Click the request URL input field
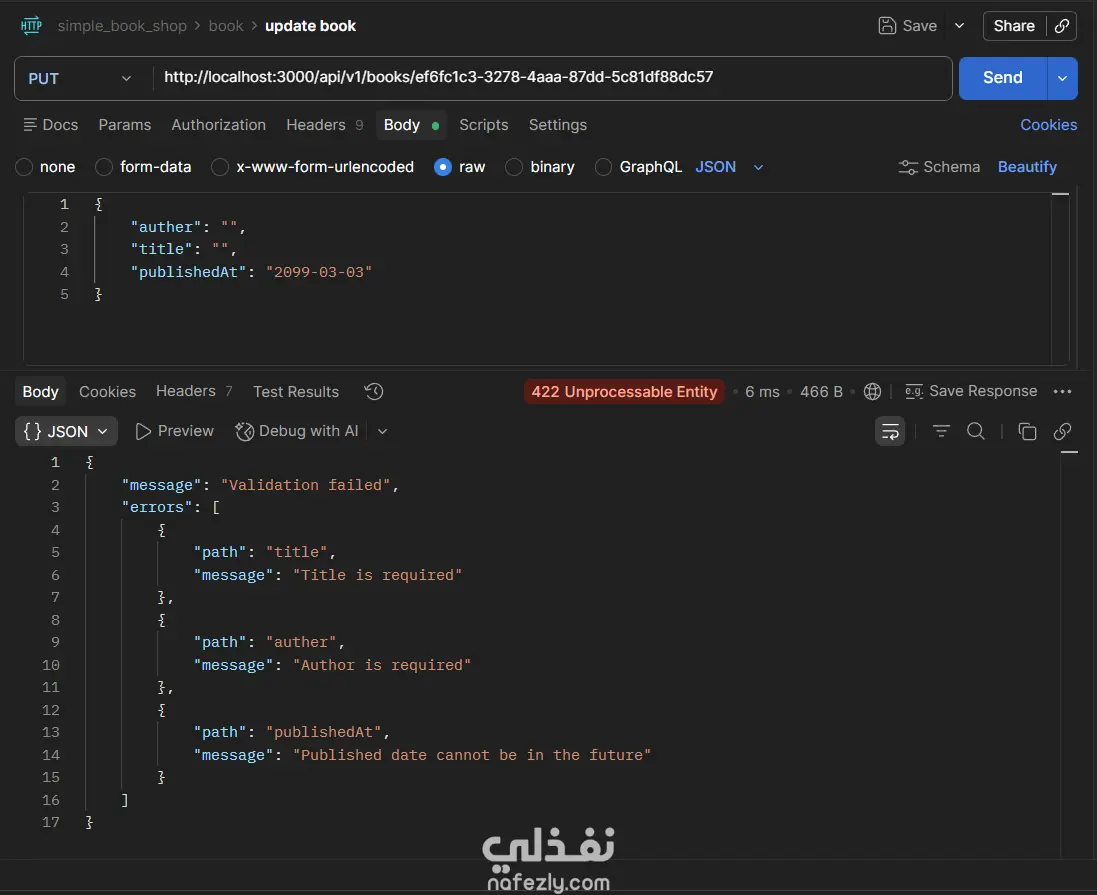Screen dimensions: 1097x895 coord(550,78)
